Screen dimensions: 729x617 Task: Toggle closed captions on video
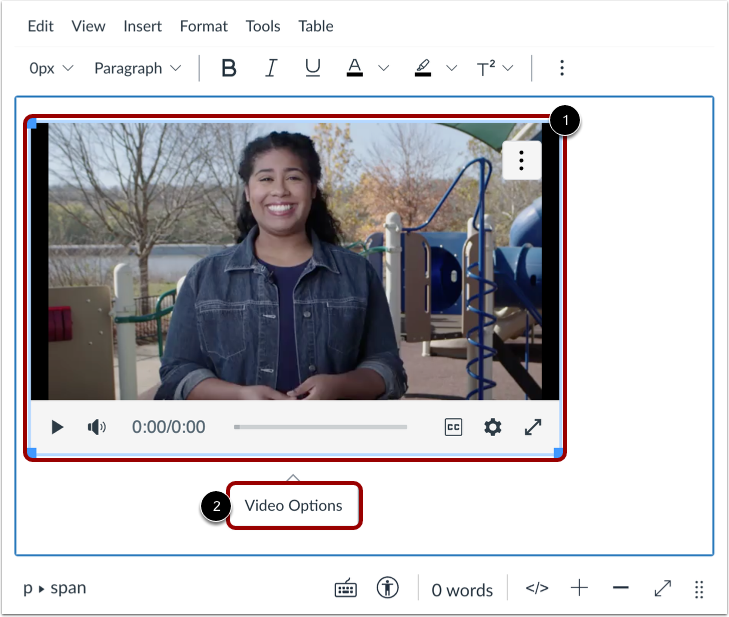click(453, 427)
